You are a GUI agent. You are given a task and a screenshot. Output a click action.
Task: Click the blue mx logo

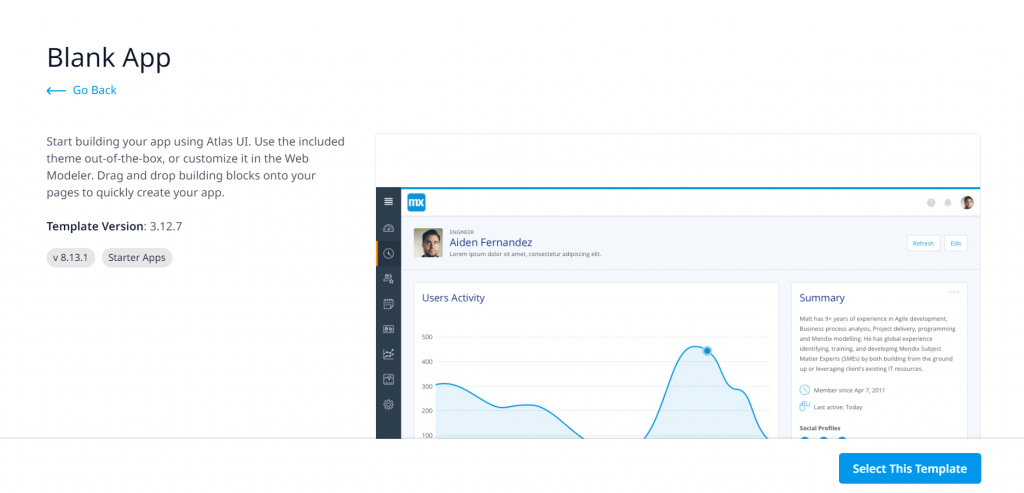[x=416, y=202]
